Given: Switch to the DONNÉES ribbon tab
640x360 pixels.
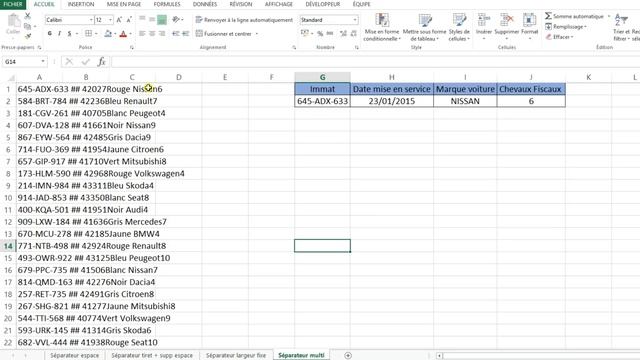Looking at the screenshot, I should [x=205, y=4].
